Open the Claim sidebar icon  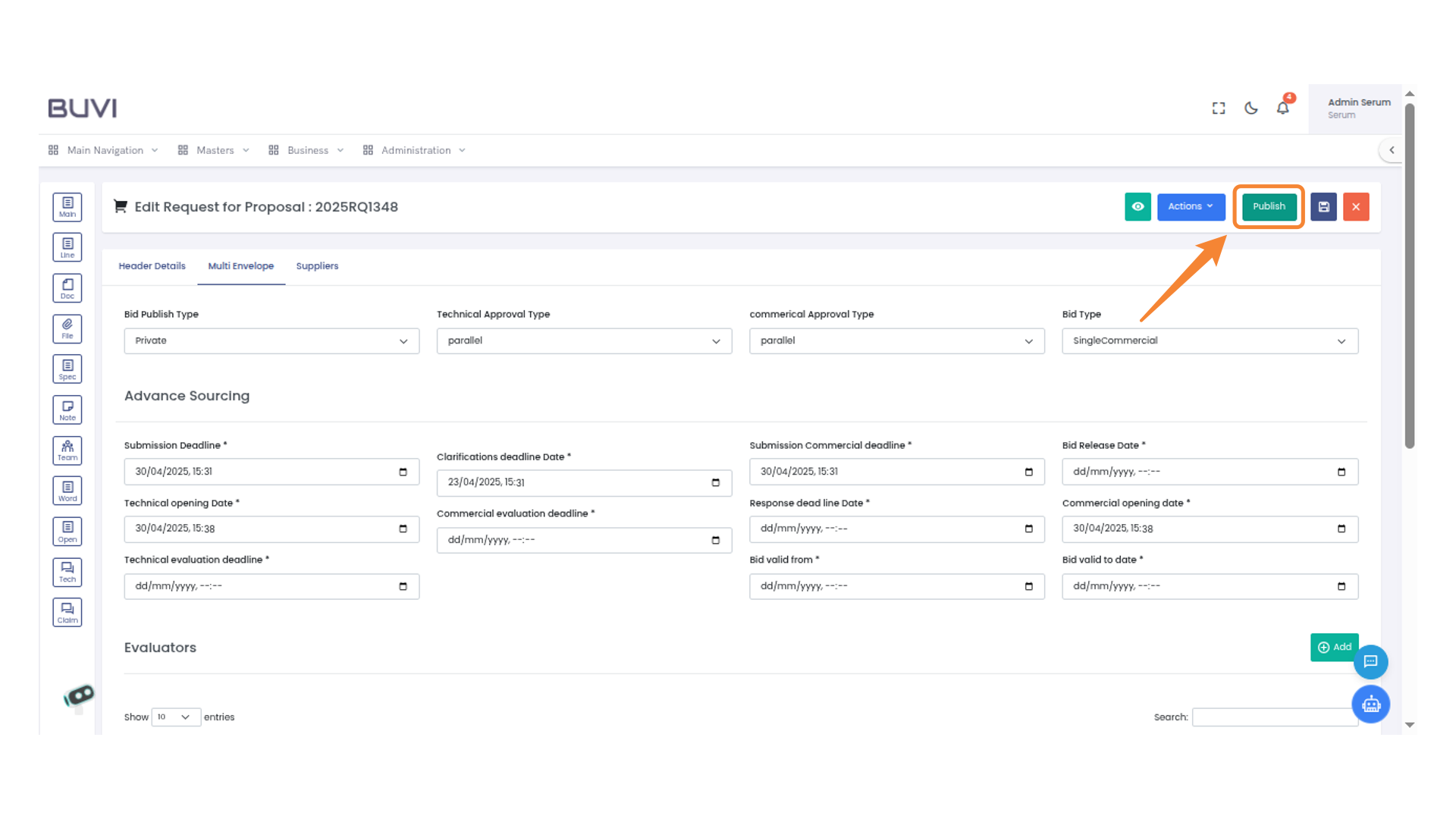67,613
